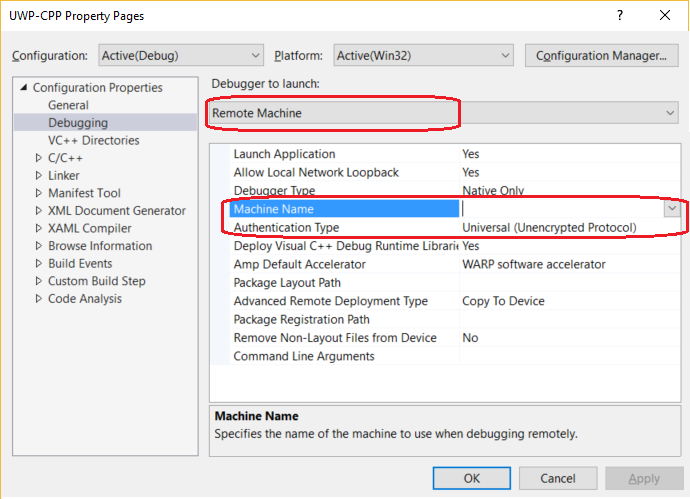Collapse Configuration Properties tree node
This screenshot has width=690, height=499.
[x=24, y=88]
